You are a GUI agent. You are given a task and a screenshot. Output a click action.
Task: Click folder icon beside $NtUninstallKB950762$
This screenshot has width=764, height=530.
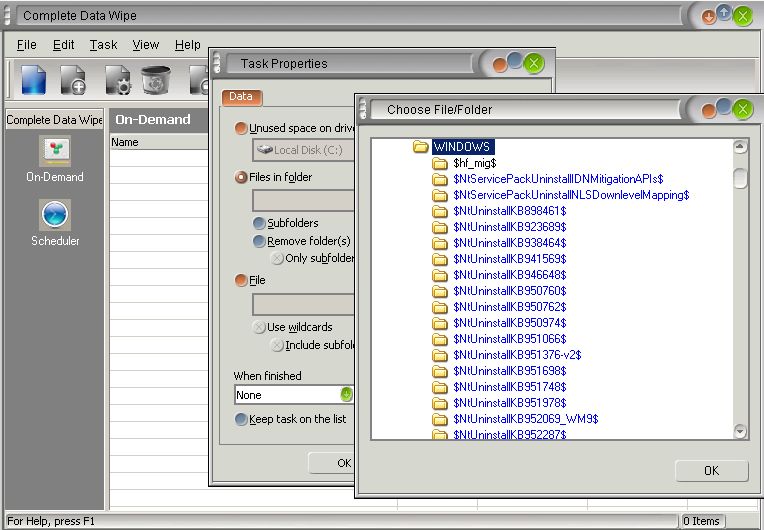tap(439, 307)
